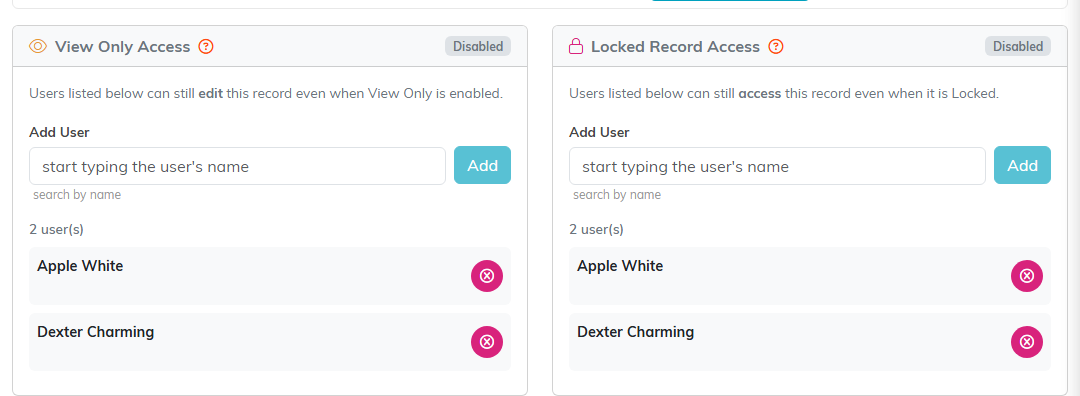The width and height of the screenshot is (1080, 396).
Task: Open help for Locked Record Access
Action: [x=776, y=47]
